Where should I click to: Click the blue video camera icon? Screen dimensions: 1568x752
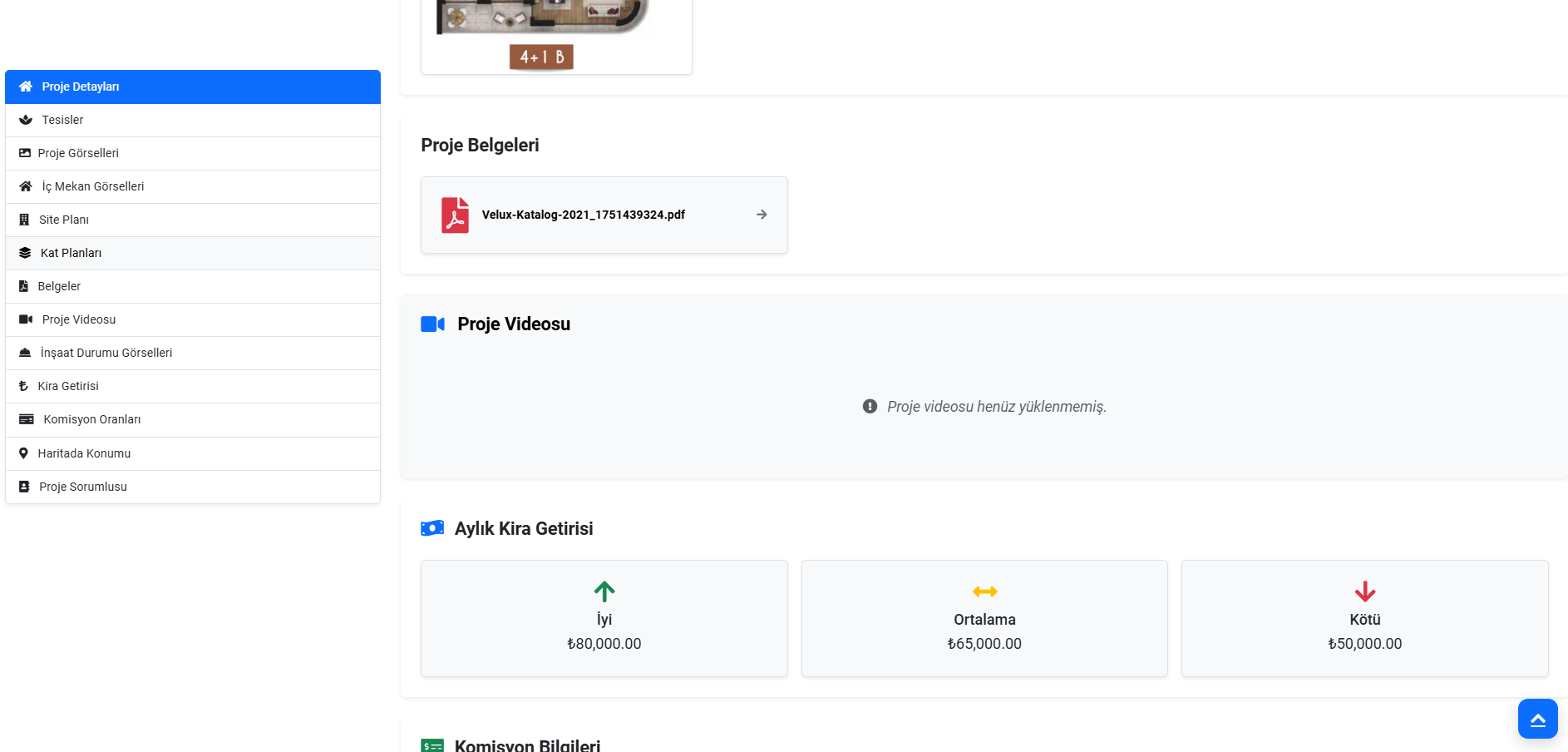coord(432,324)
